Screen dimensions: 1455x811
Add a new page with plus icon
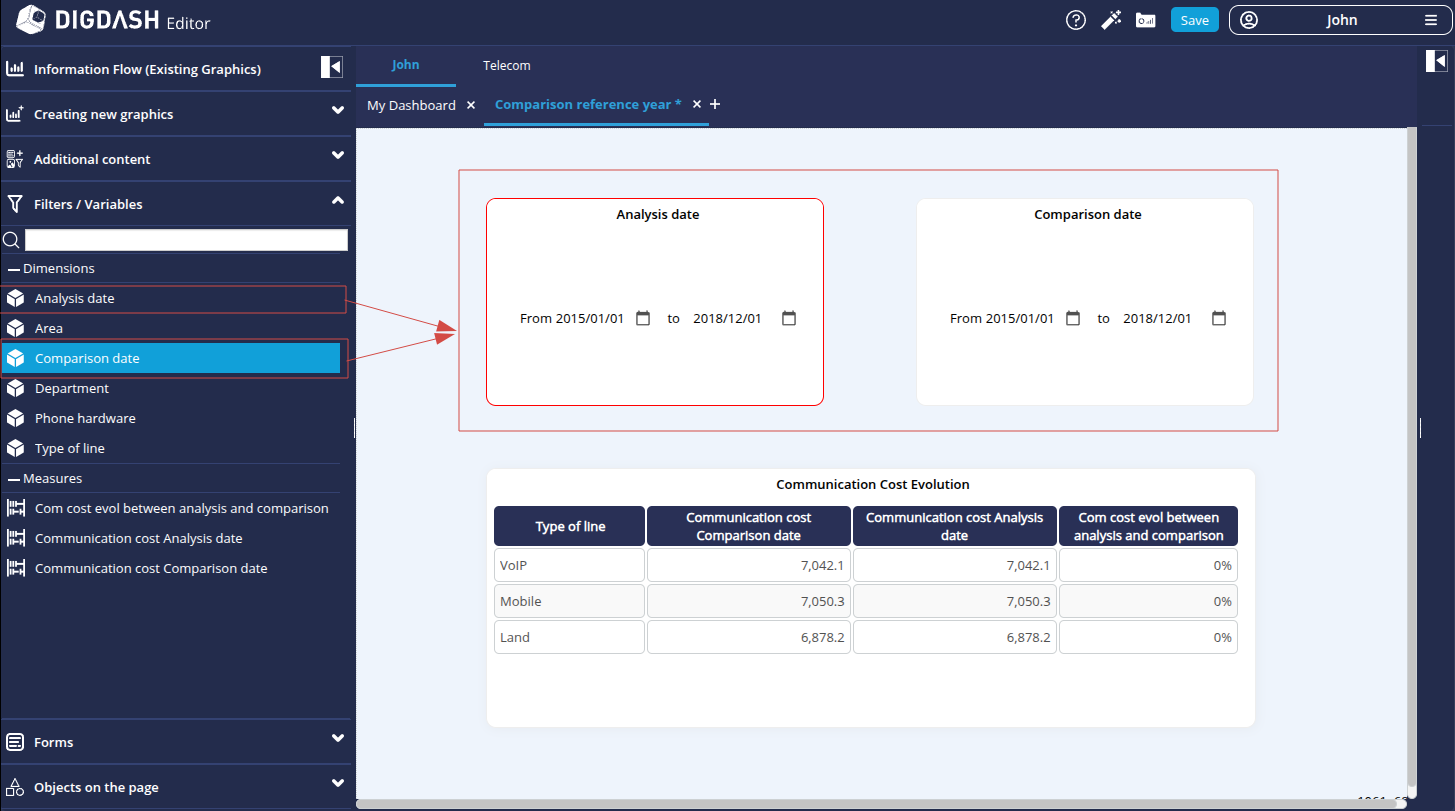click(715, 104)
